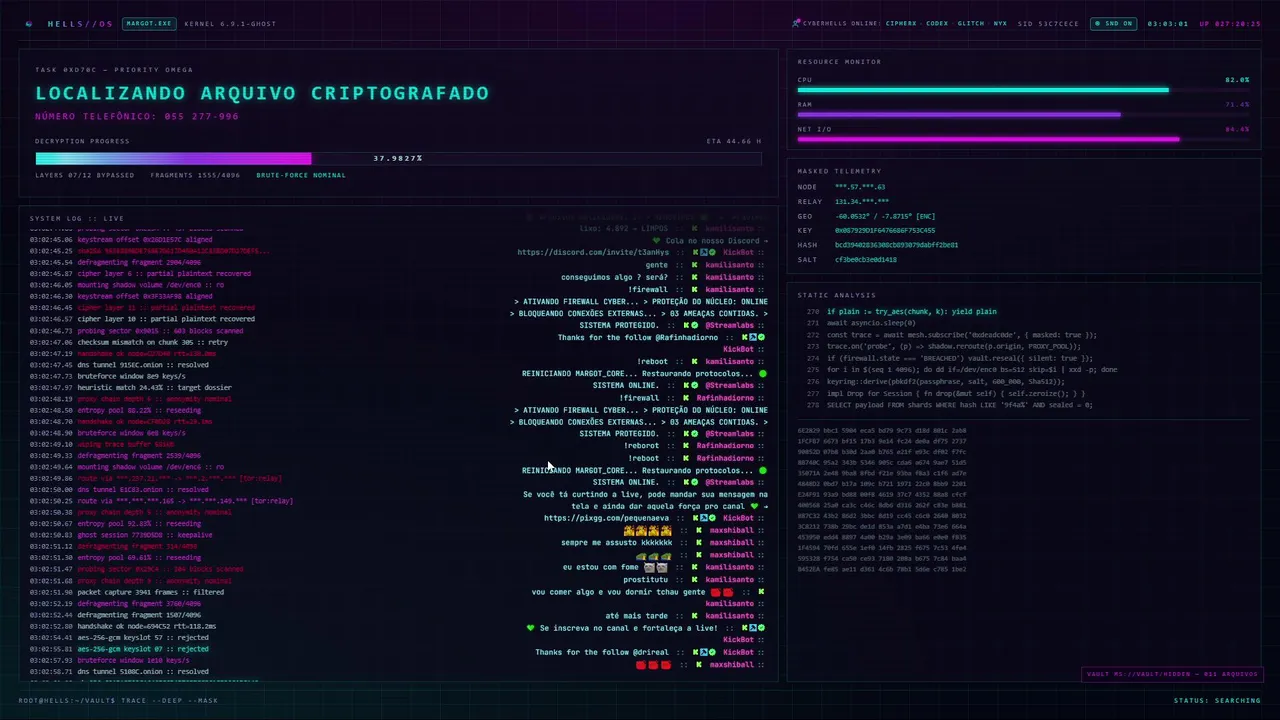Click the @drireal mention in the follow message
The width and height of the screenshot is (1280, 720).
pos(652,652)
